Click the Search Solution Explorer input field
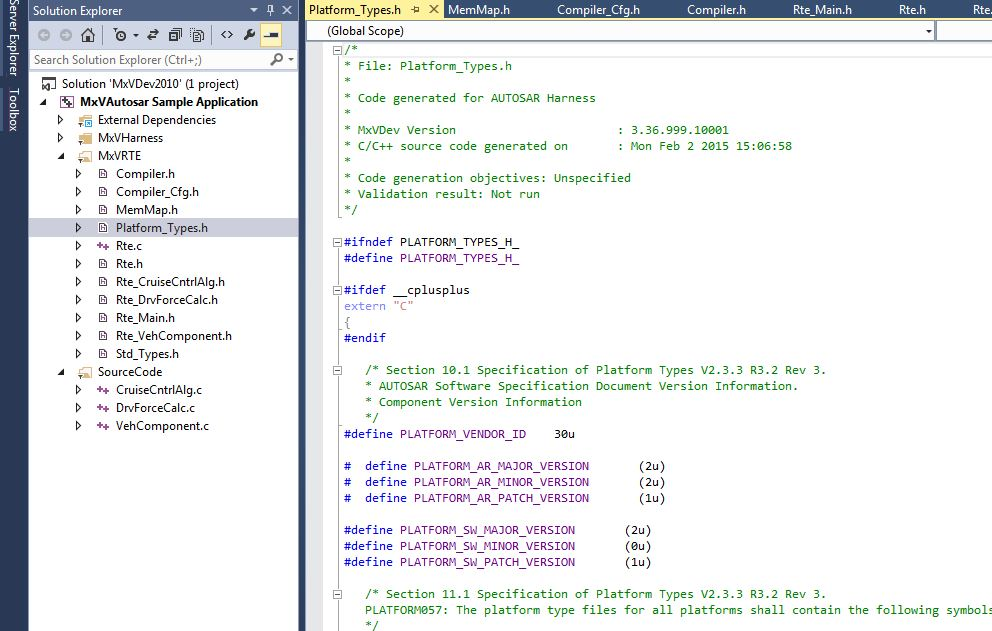This screenshot has height=631, width=992. pos(151,59)
